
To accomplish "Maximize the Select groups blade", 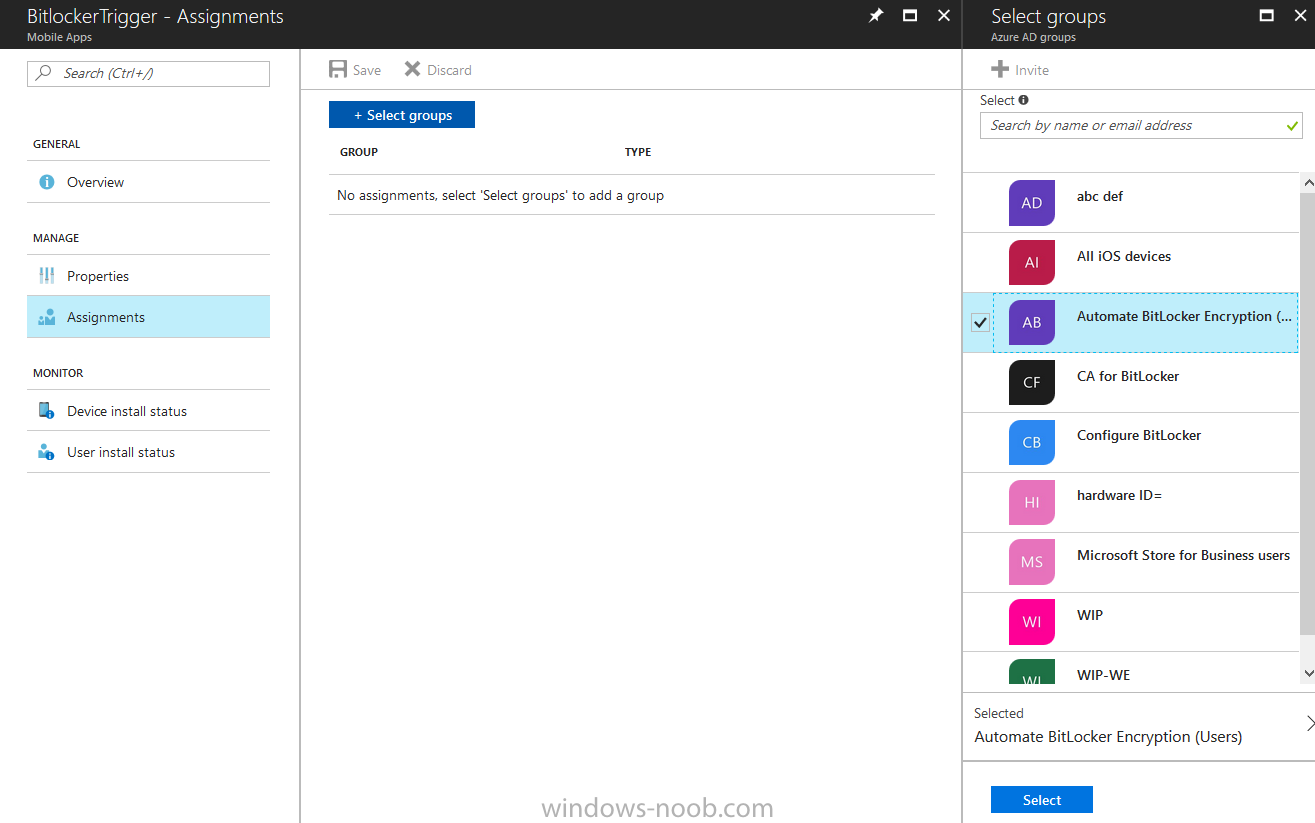I will (1266, 16).
